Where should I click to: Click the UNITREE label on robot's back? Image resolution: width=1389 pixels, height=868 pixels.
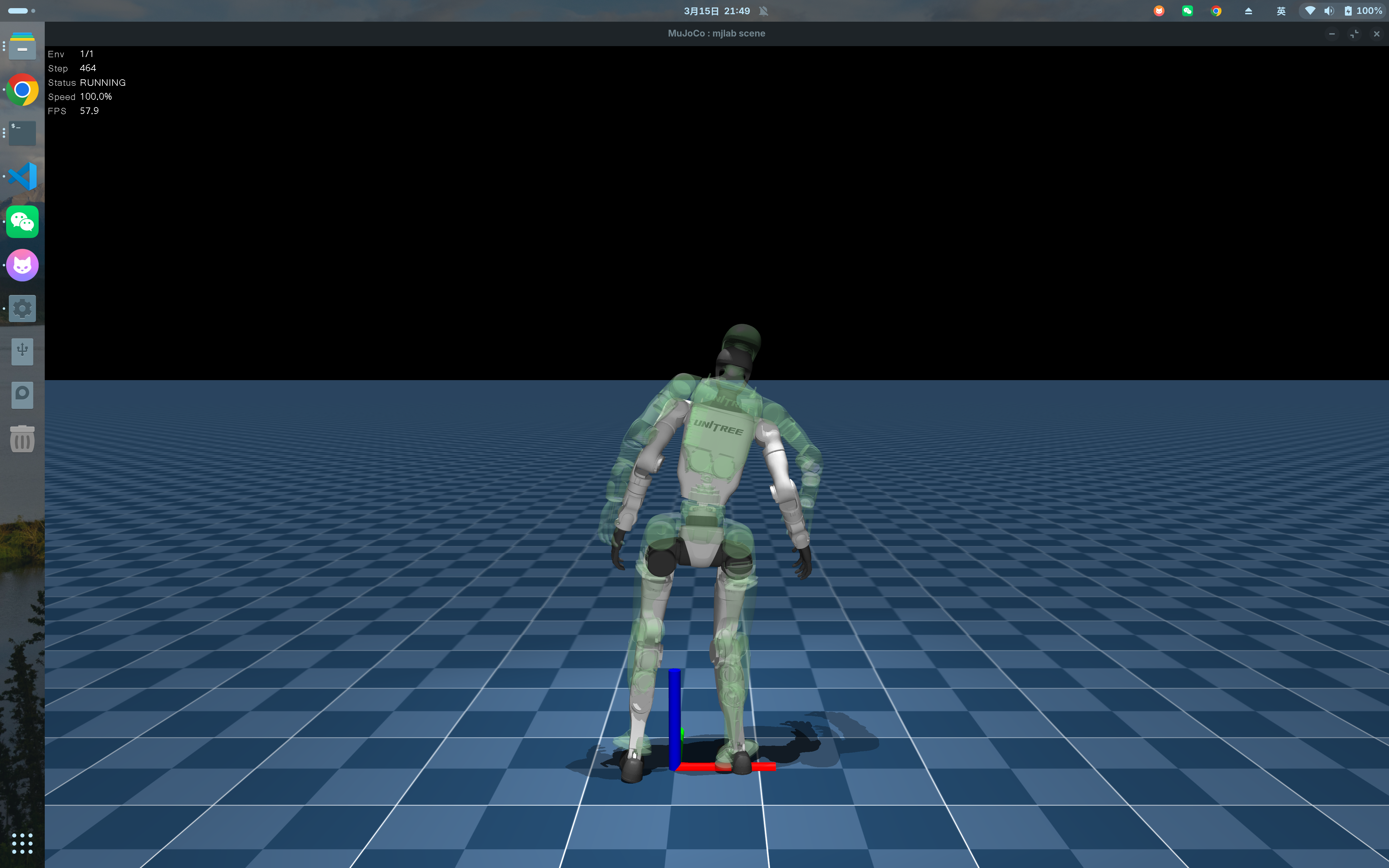pos(718,427)
